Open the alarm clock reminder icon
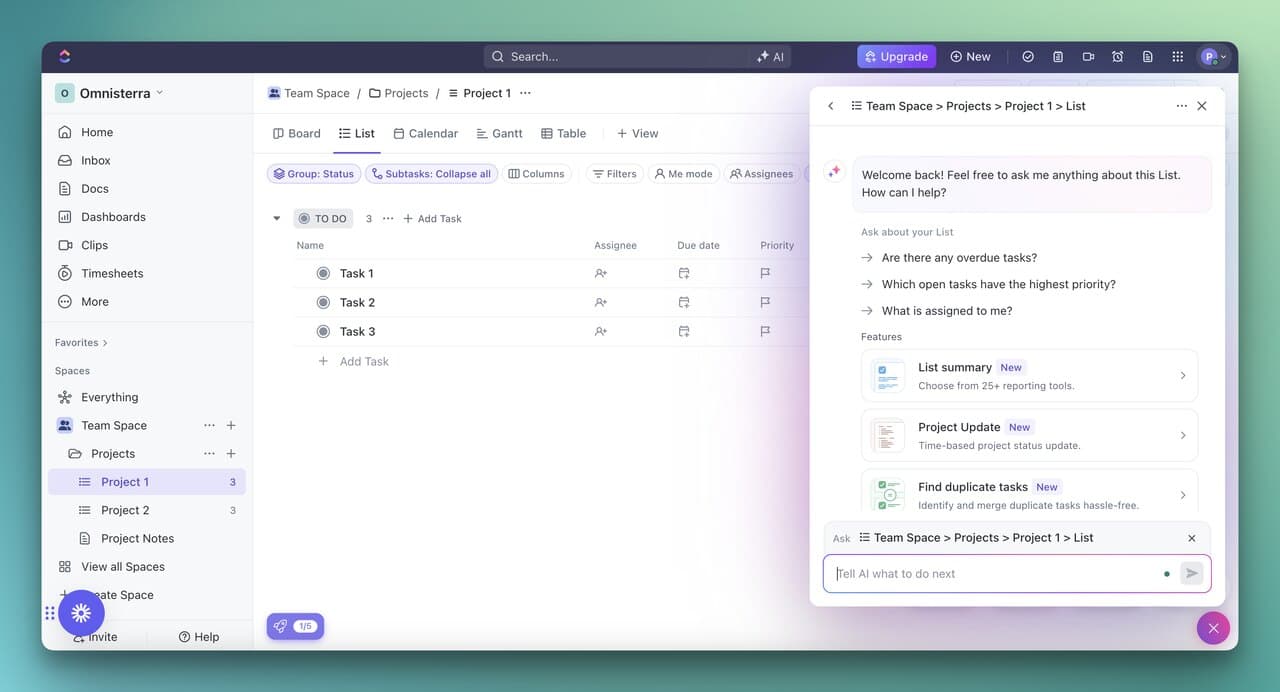 pyautogui.click(x=1118, y=57)
